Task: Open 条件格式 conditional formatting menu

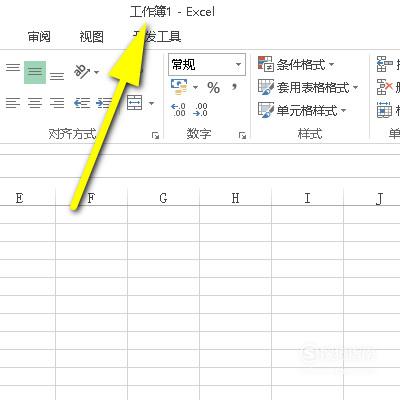Action: pyautogui.click(x=296, y=64)
